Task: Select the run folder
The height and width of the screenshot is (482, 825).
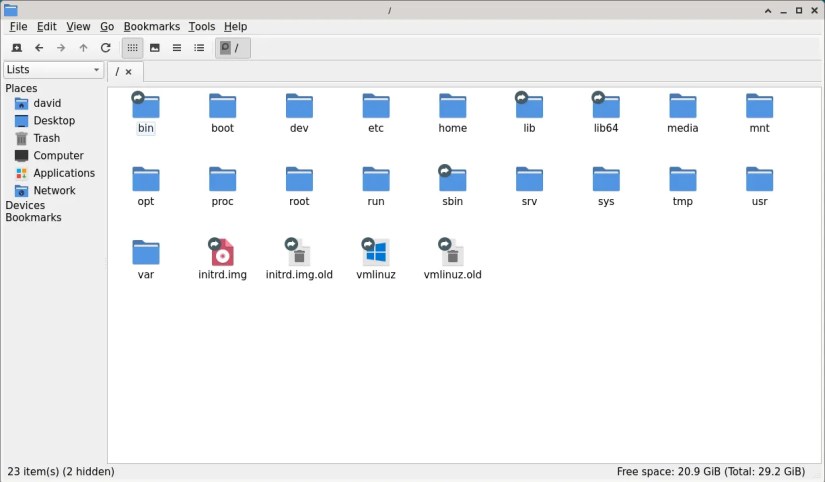Action: click(x=376, y=186)
